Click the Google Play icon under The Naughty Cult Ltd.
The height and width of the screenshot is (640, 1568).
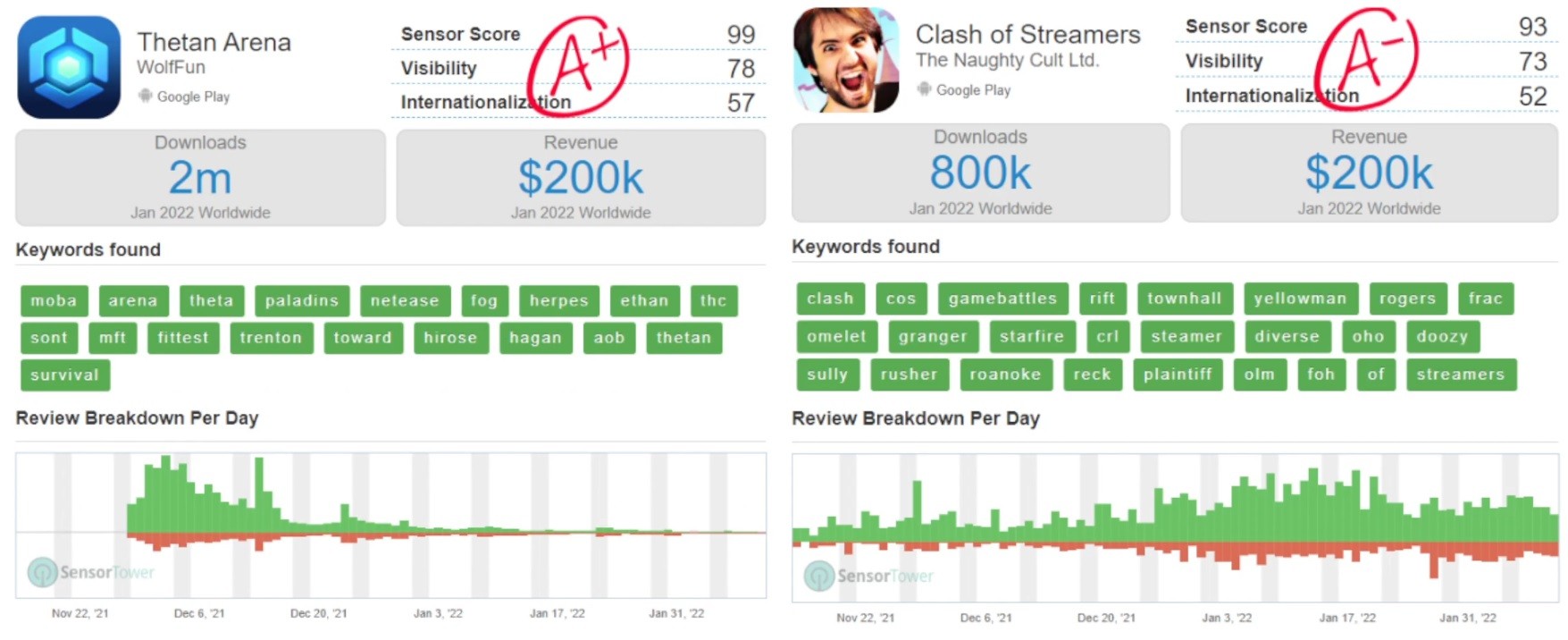pos(924,89)
